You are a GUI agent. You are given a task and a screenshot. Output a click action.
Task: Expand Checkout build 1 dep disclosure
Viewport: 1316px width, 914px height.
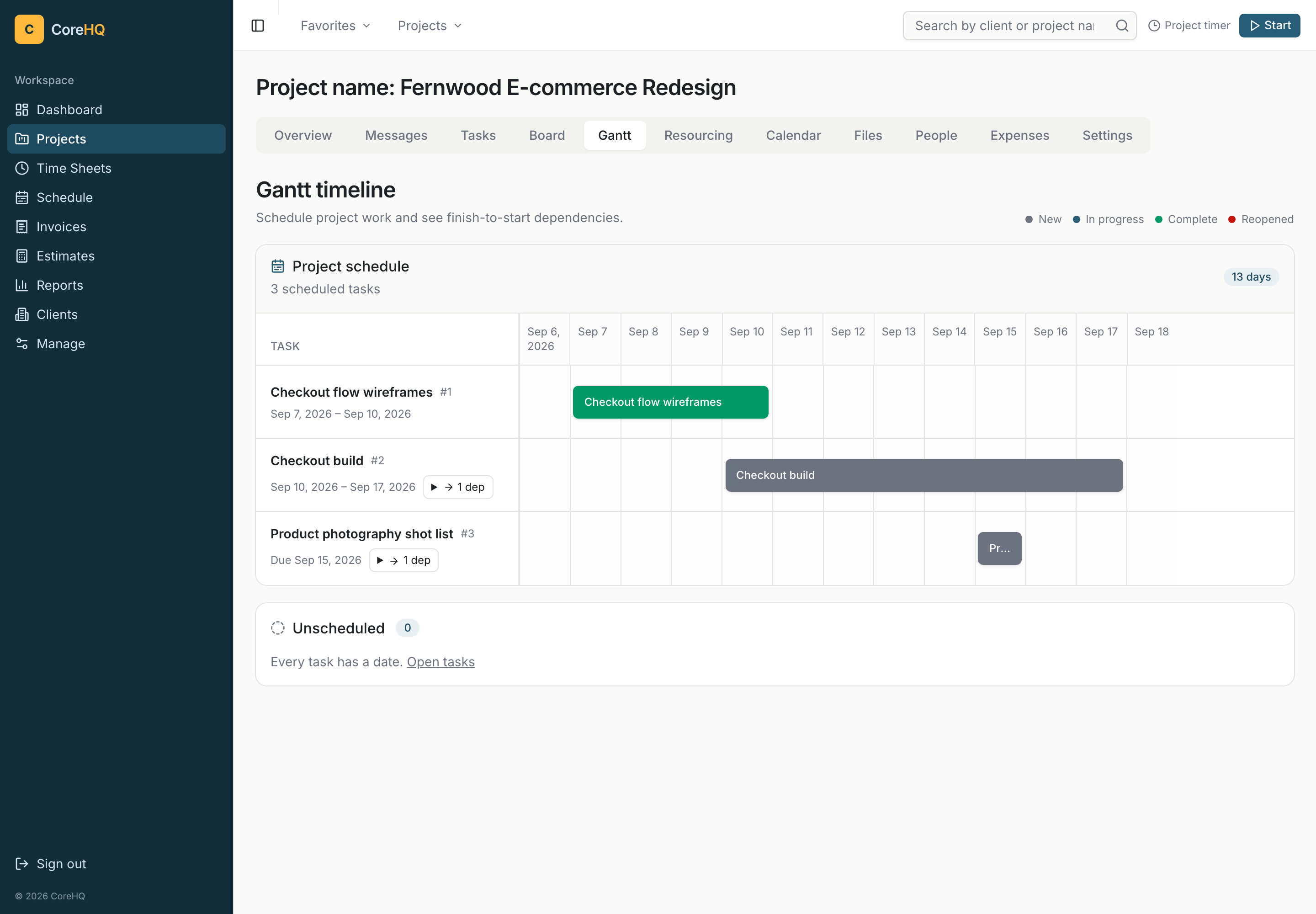[x=458, y=487]
